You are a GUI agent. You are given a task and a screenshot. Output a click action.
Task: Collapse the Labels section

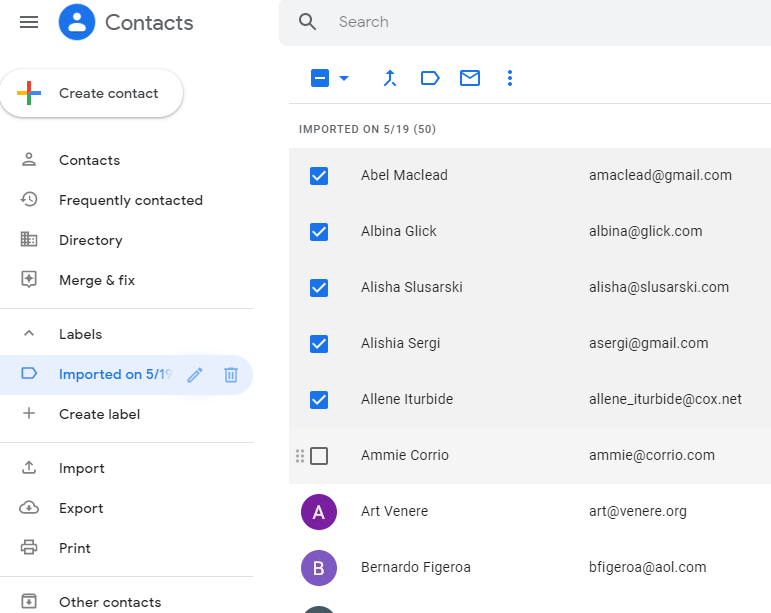29,334
